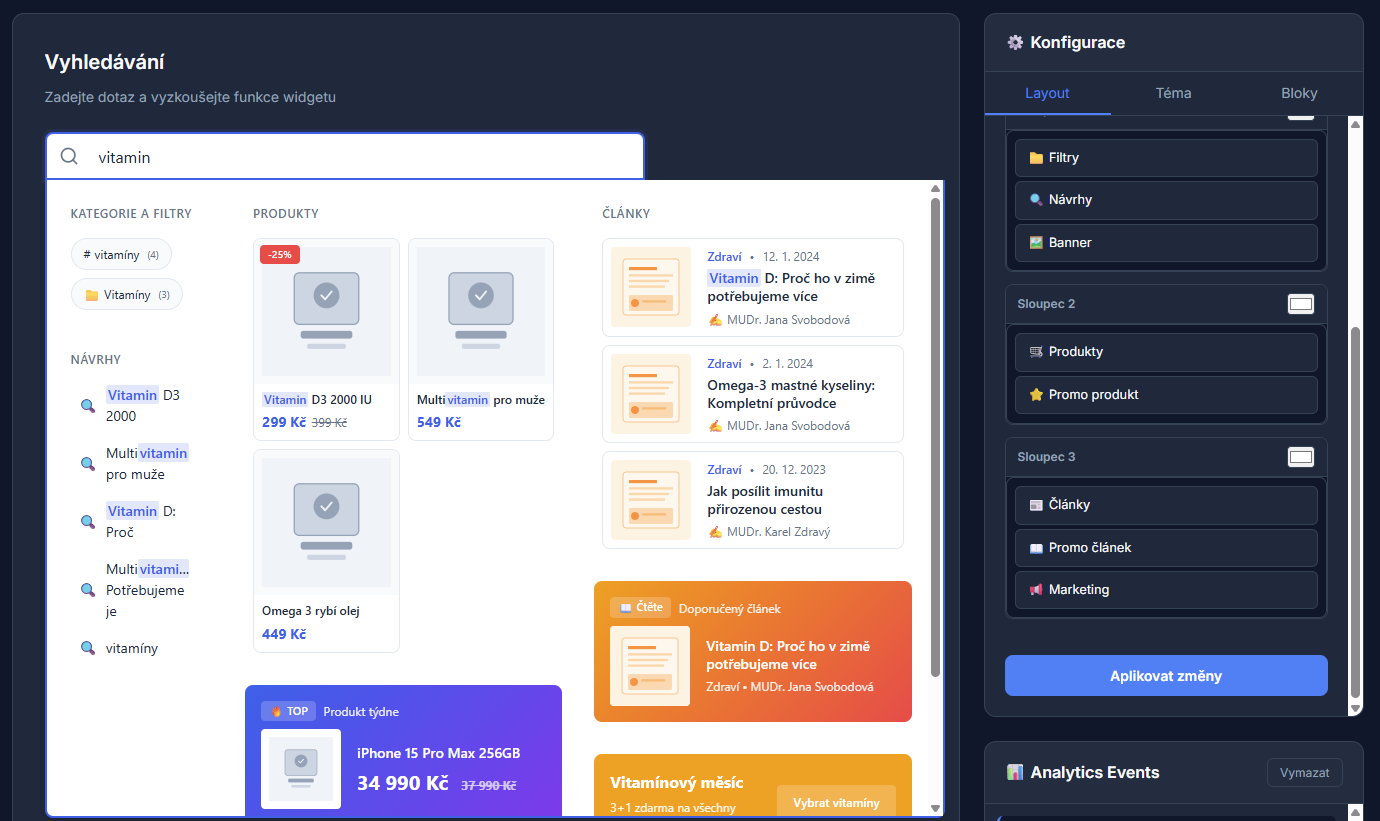
Task: Toggle the '# vitamíny' filter chip
Action: coord(121,255)
